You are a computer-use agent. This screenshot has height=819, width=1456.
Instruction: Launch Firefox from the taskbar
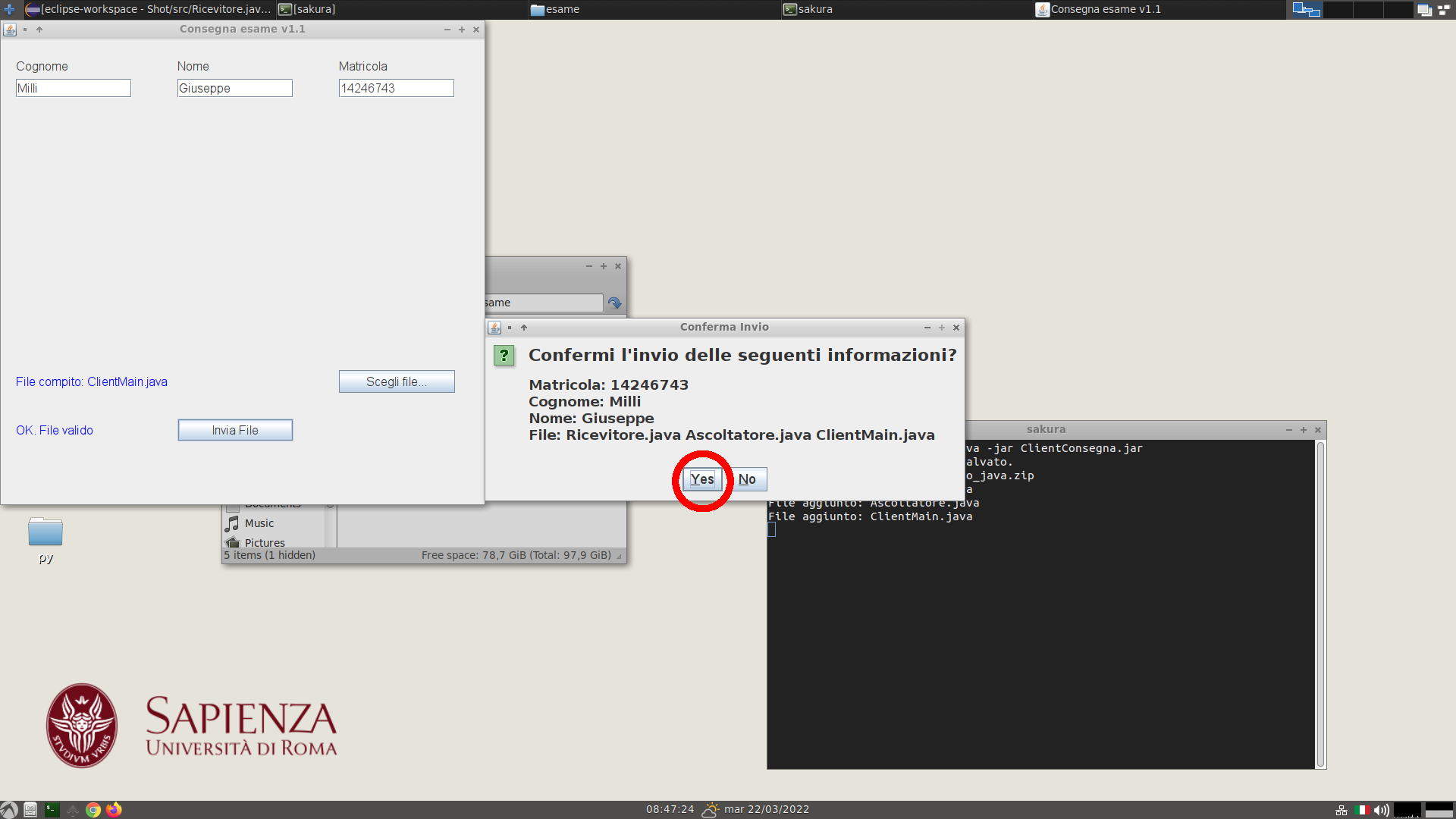click(x=114, y=810)
